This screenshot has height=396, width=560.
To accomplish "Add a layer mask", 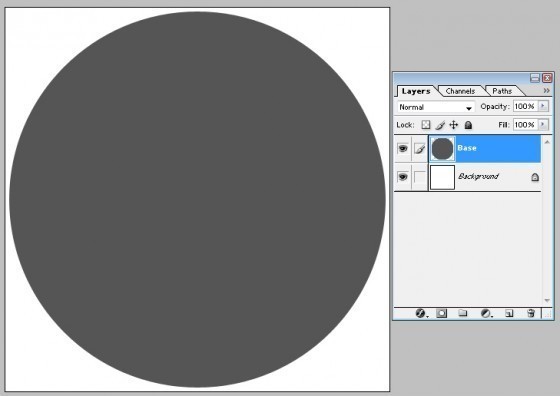I will coord(441,314).
